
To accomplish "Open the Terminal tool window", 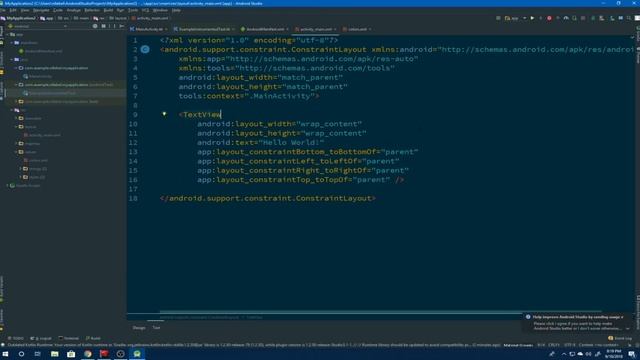I will pyautogui.click(x=69, y=338).
